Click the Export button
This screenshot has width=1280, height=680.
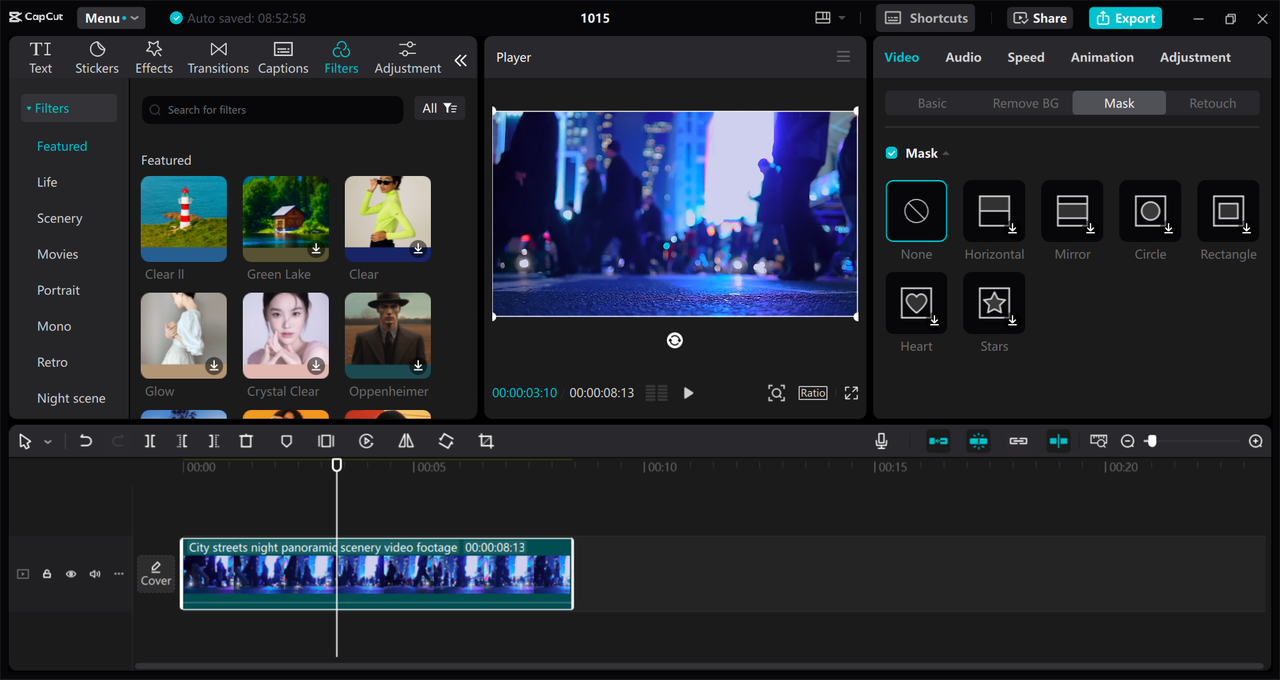[1125, 18]
